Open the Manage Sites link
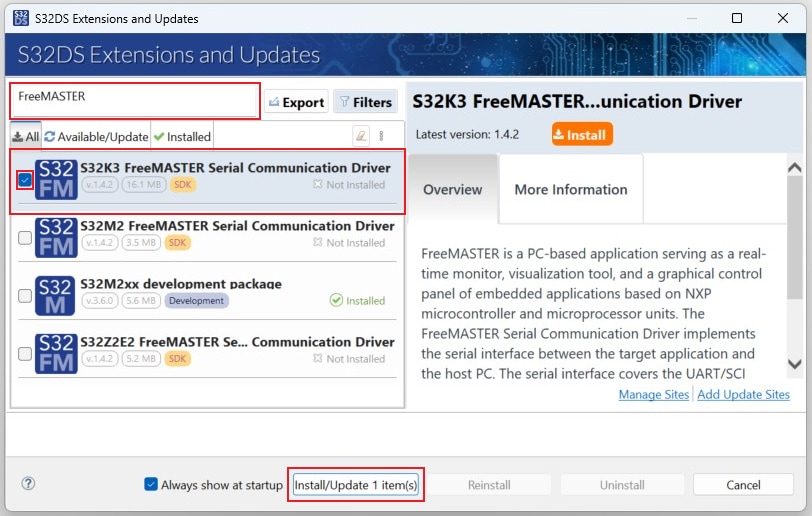812x516 pixels. click(653, 395)
